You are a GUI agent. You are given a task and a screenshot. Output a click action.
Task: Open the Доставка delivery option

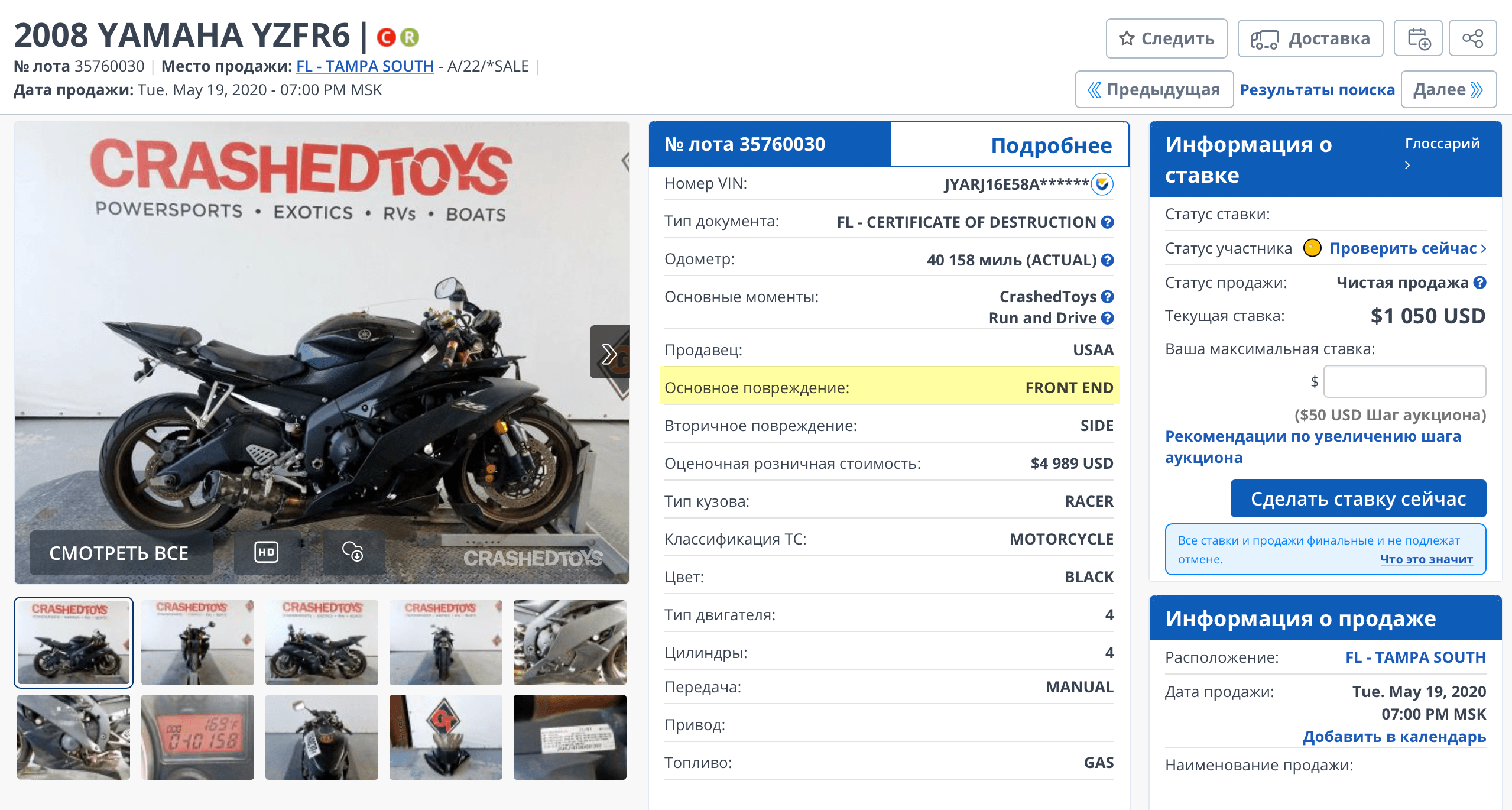point(1310,38)
